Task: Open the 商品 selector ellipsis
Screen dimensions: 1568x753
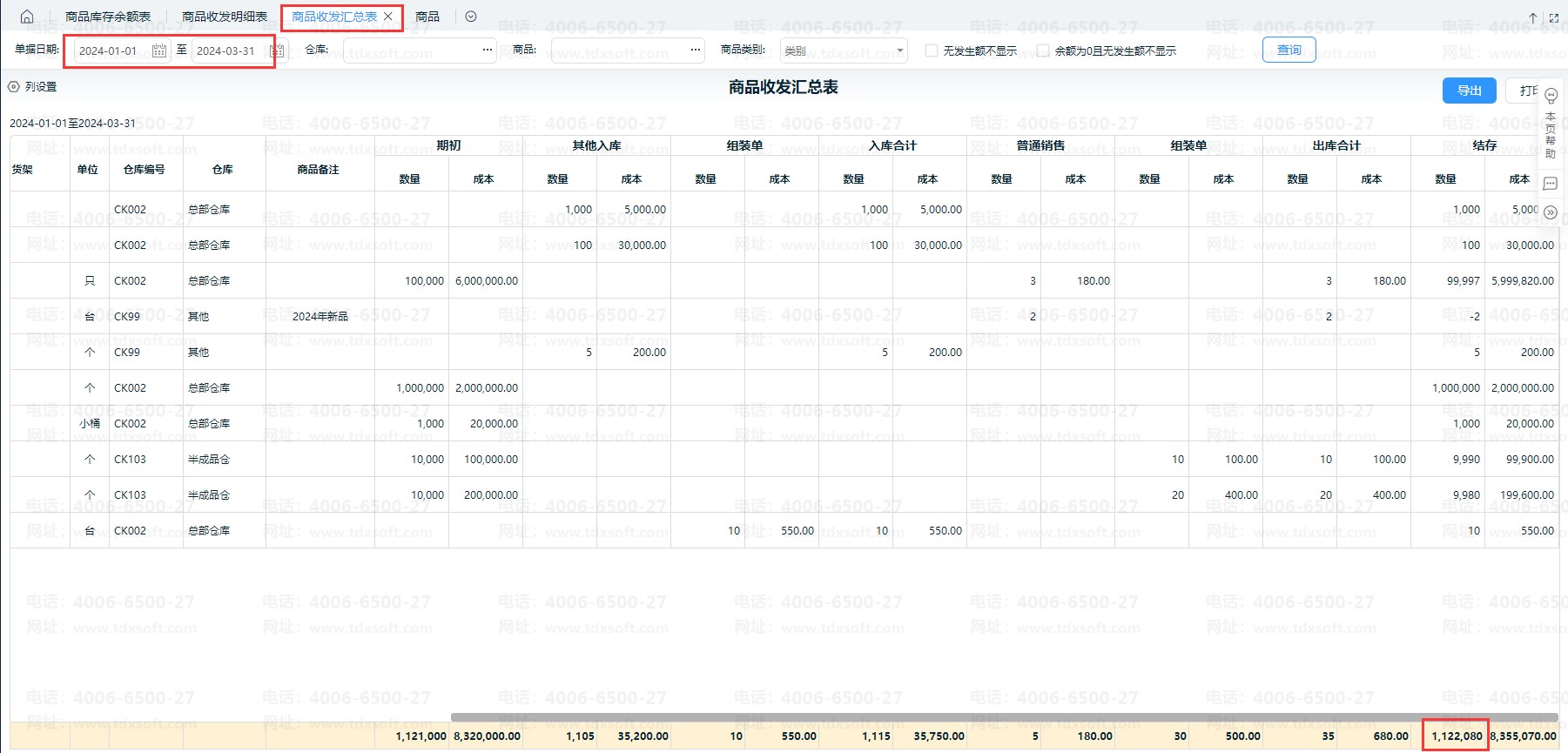Action: [x=695, y=50]
